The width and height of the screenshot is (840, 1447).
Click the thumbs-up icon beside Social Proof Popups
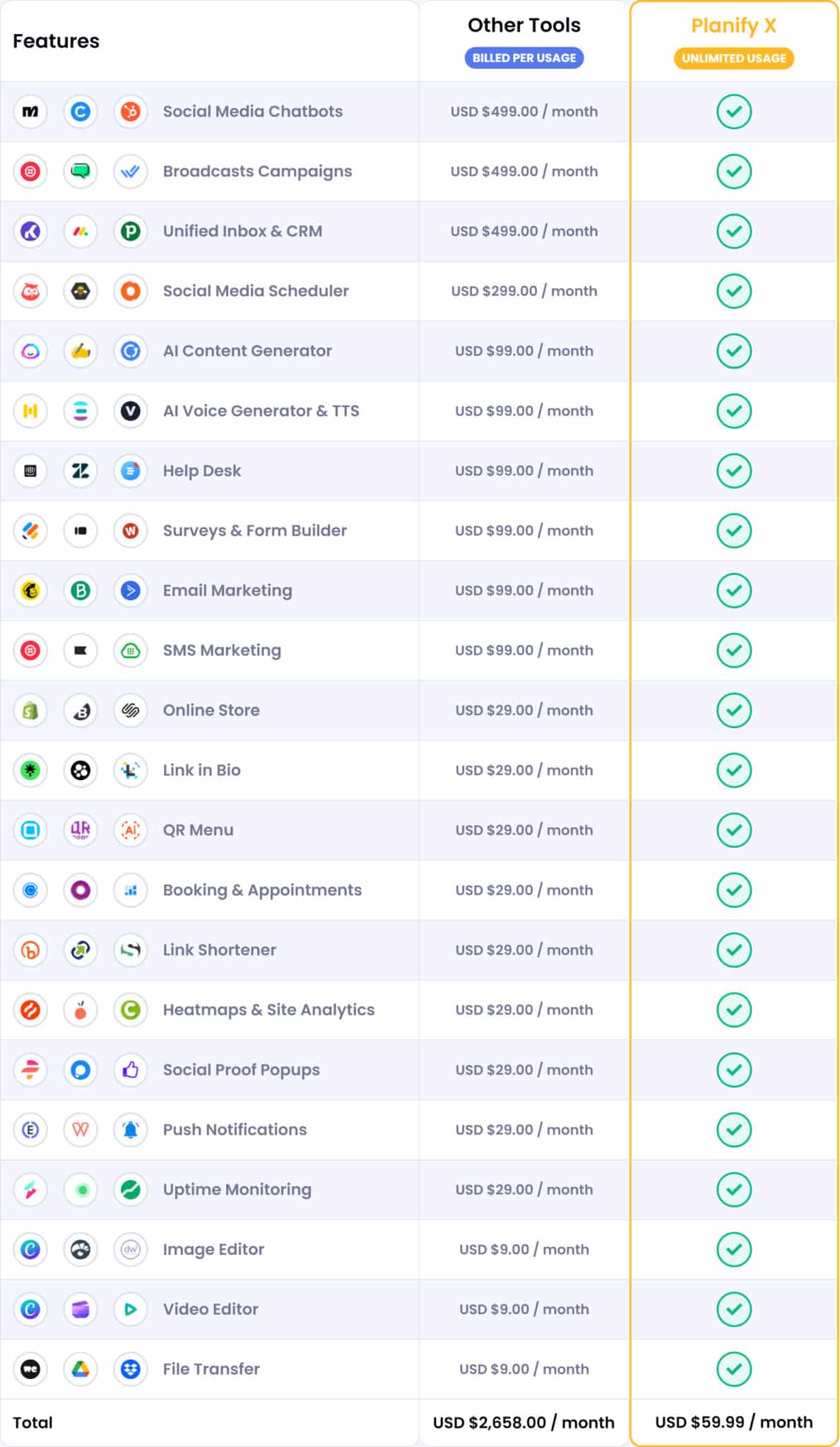pyautogui.click(x=131, y=1070)
